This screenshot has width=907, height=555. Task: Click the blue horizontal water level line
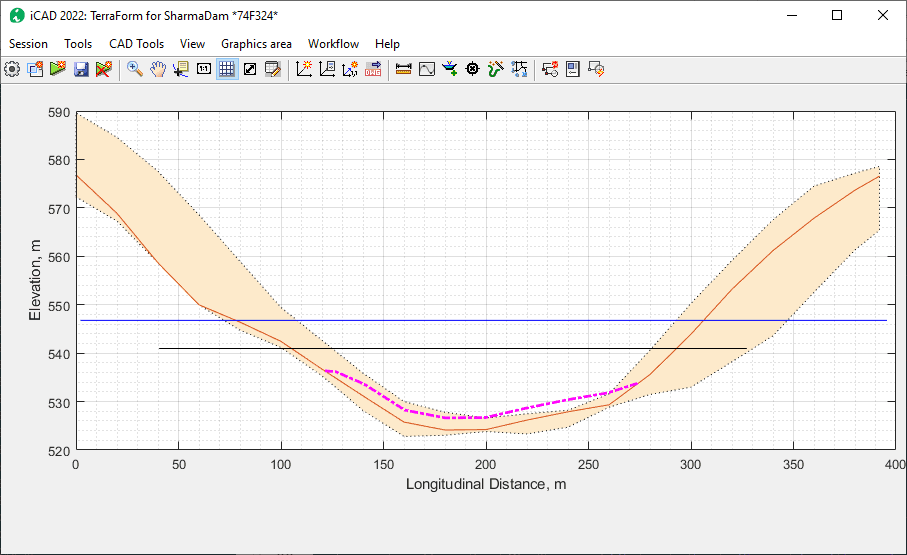600,320
